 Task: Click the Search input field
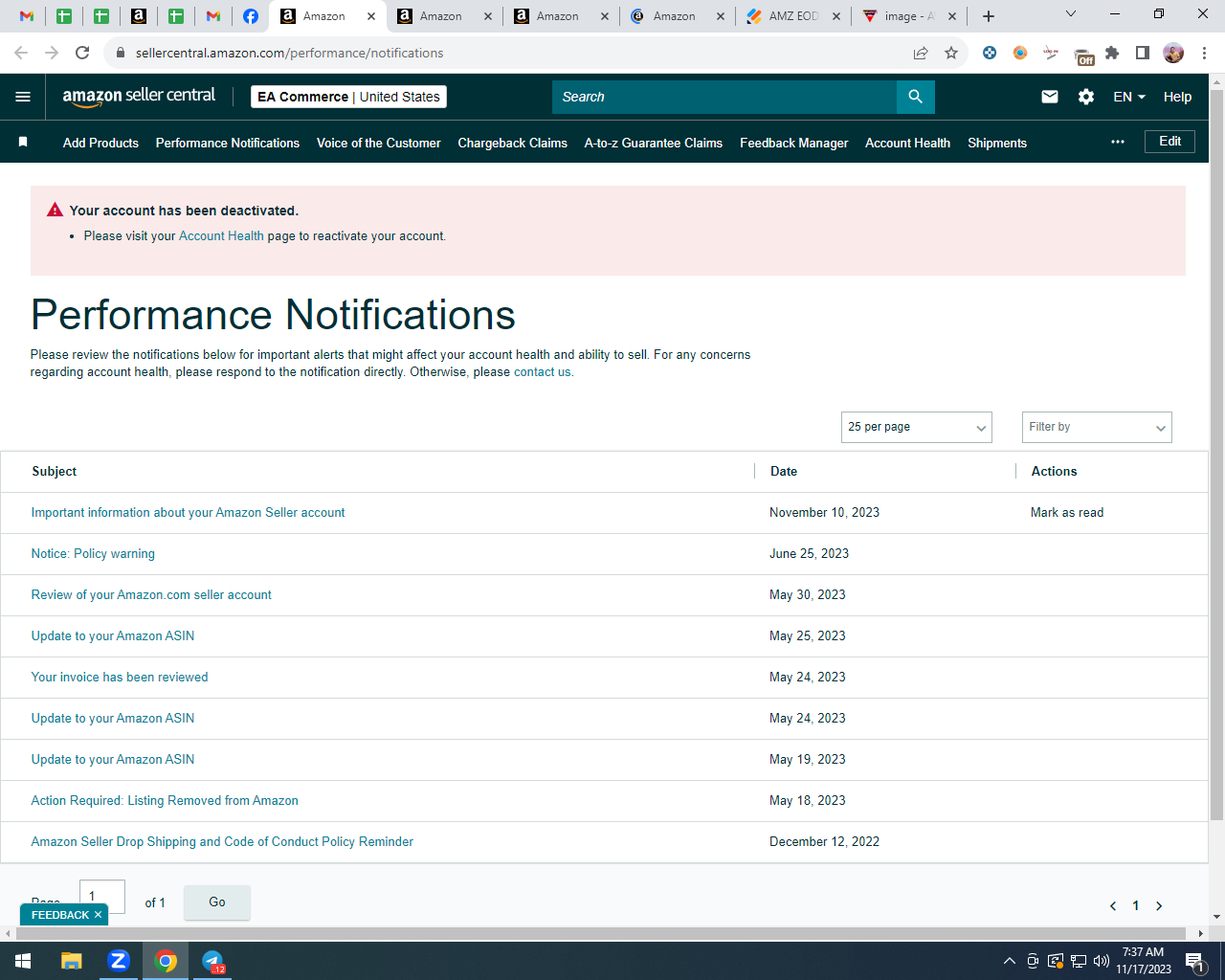[724, 97]
